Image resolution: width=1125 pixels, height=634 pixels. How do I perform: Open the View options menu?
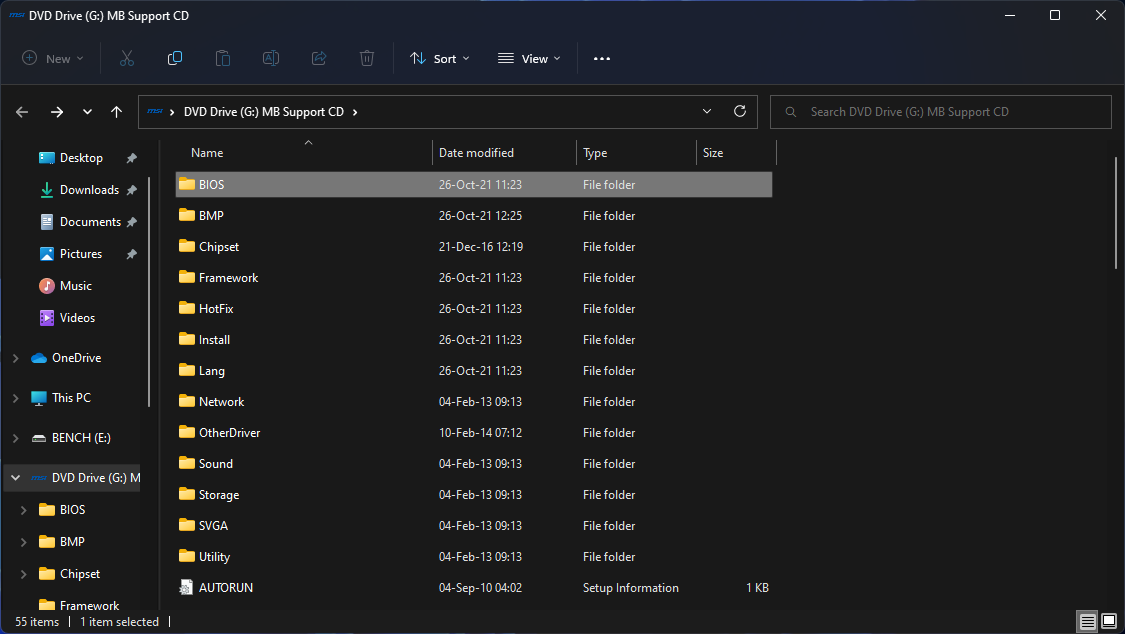(x=529, y=58)
